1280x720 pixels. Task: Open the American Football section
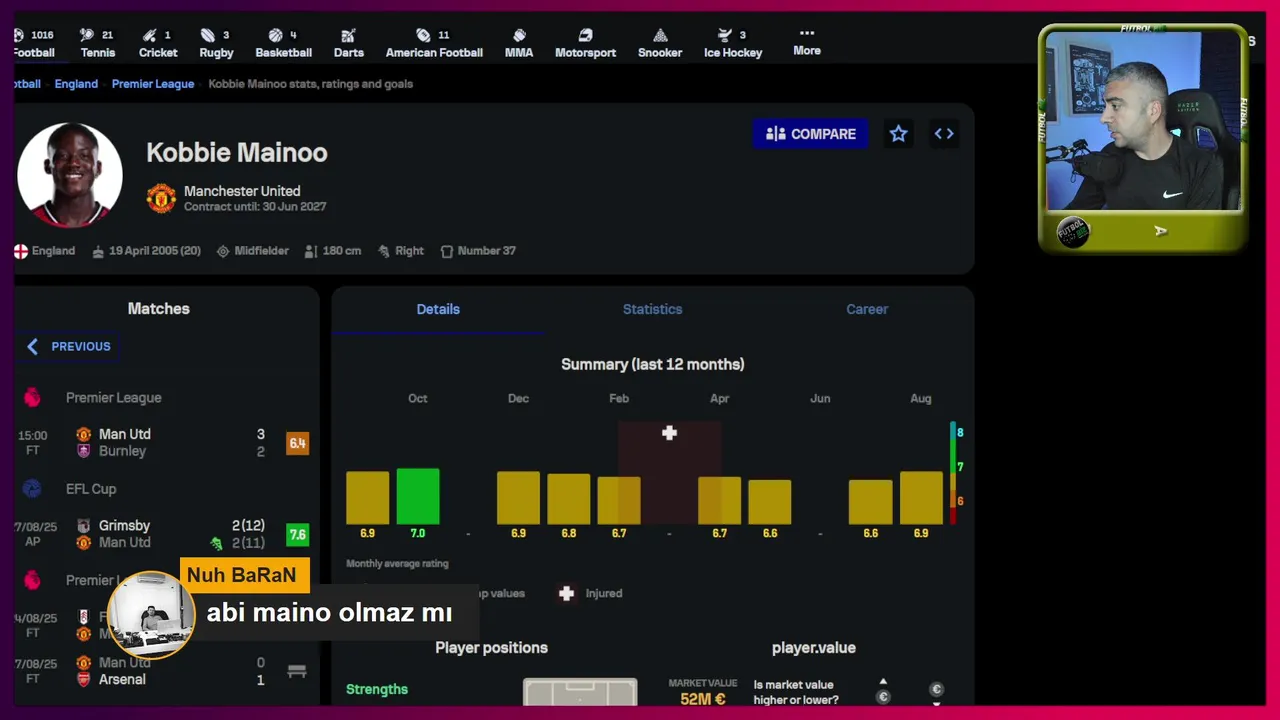click(x=434, y=43)
